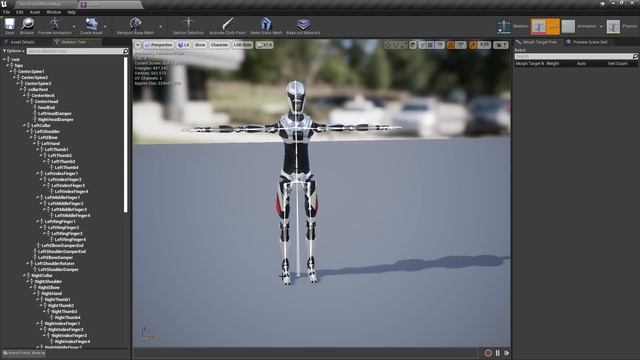Select the rotate transform gizmo icon
The height and width of the screenshot is (360, 640).
[x=395, y=45]
